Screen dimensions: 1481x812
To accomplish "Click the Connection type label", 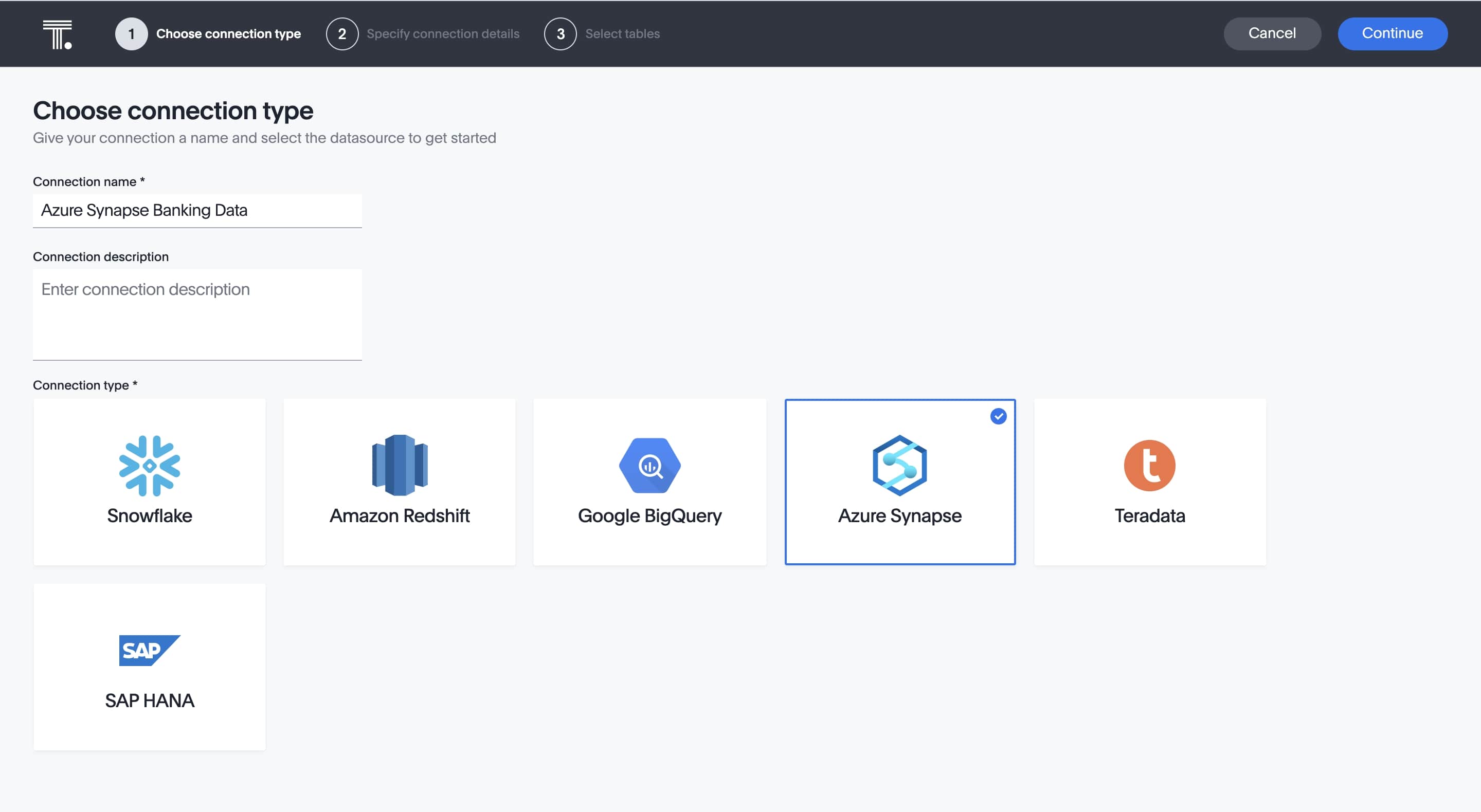I will click(85, 385).
